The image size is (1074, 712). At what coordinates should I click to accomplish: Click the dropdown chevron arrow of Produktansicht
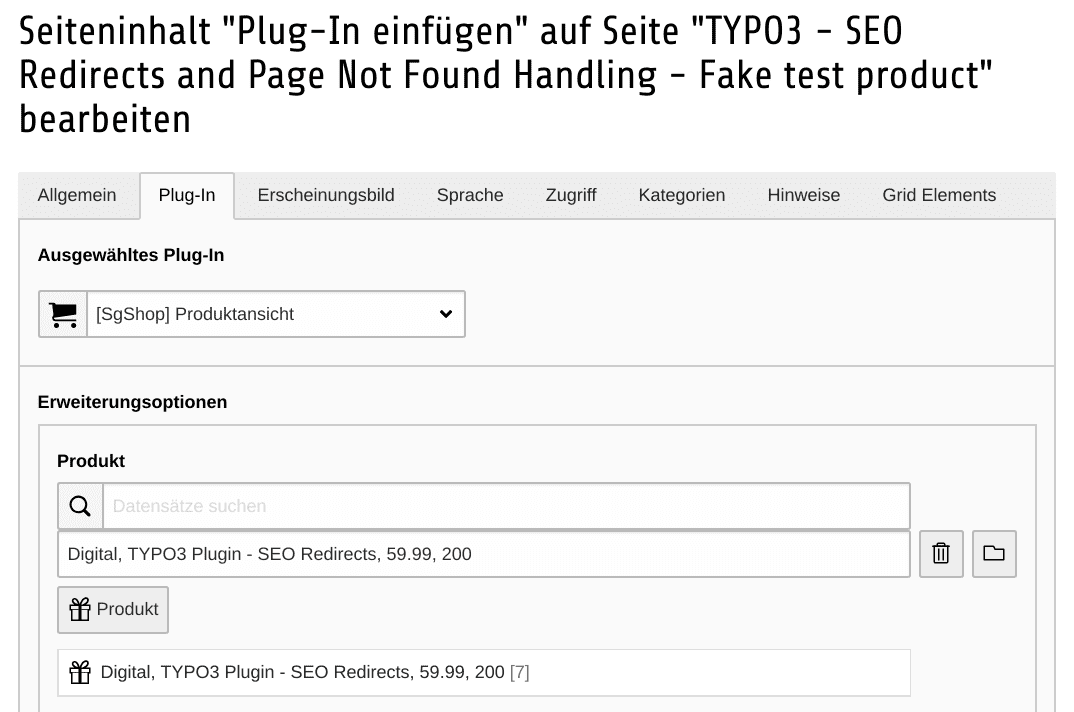(x=446, y=314)
